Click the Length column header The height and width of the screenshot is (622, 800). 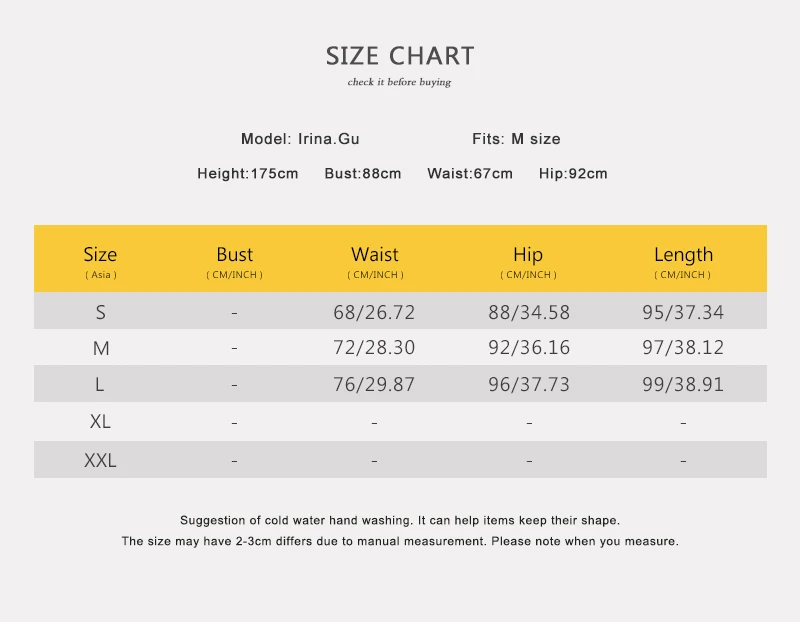coord(683,262)
